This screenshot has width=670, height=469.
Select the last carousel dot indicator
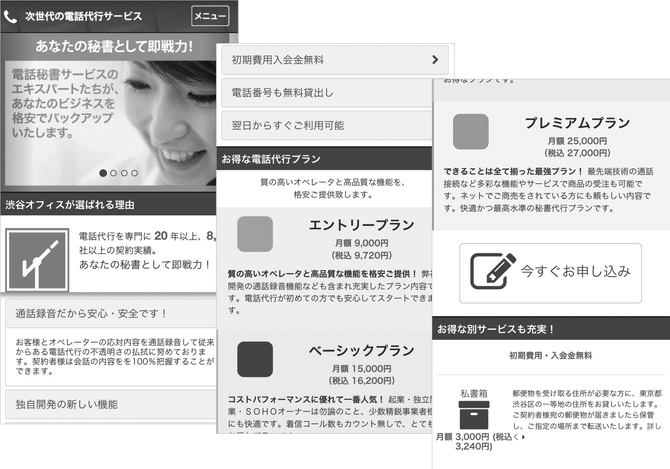click(x=135, y=173)
